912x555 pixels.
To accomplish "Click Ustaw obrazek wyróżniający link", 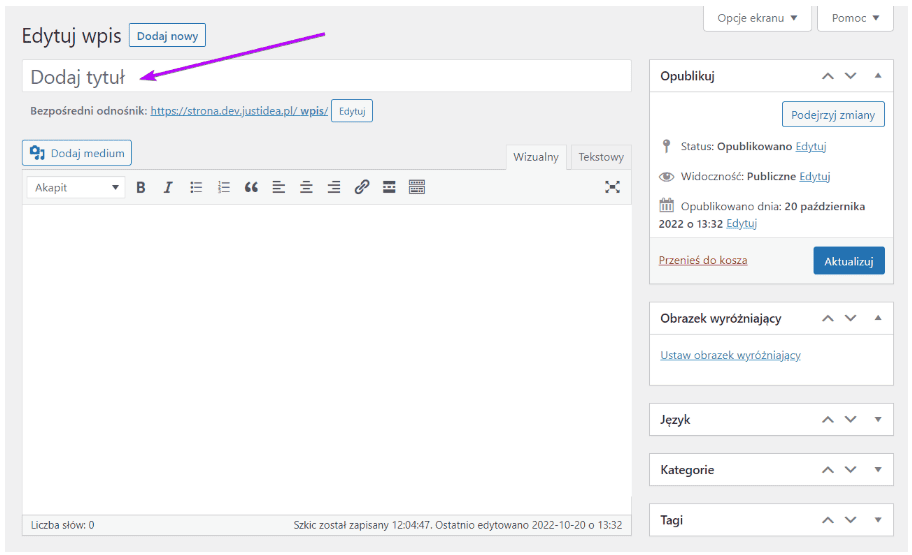I will (731, 355).
